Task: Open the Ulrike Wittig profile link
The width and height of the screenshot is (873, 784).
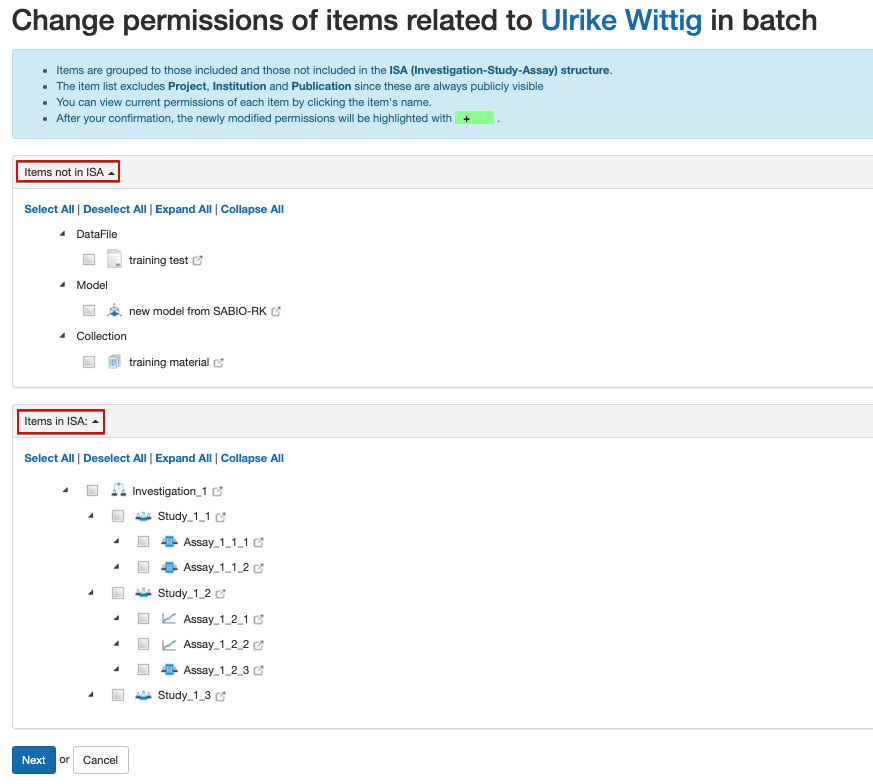Action: [x=621, y=20]
